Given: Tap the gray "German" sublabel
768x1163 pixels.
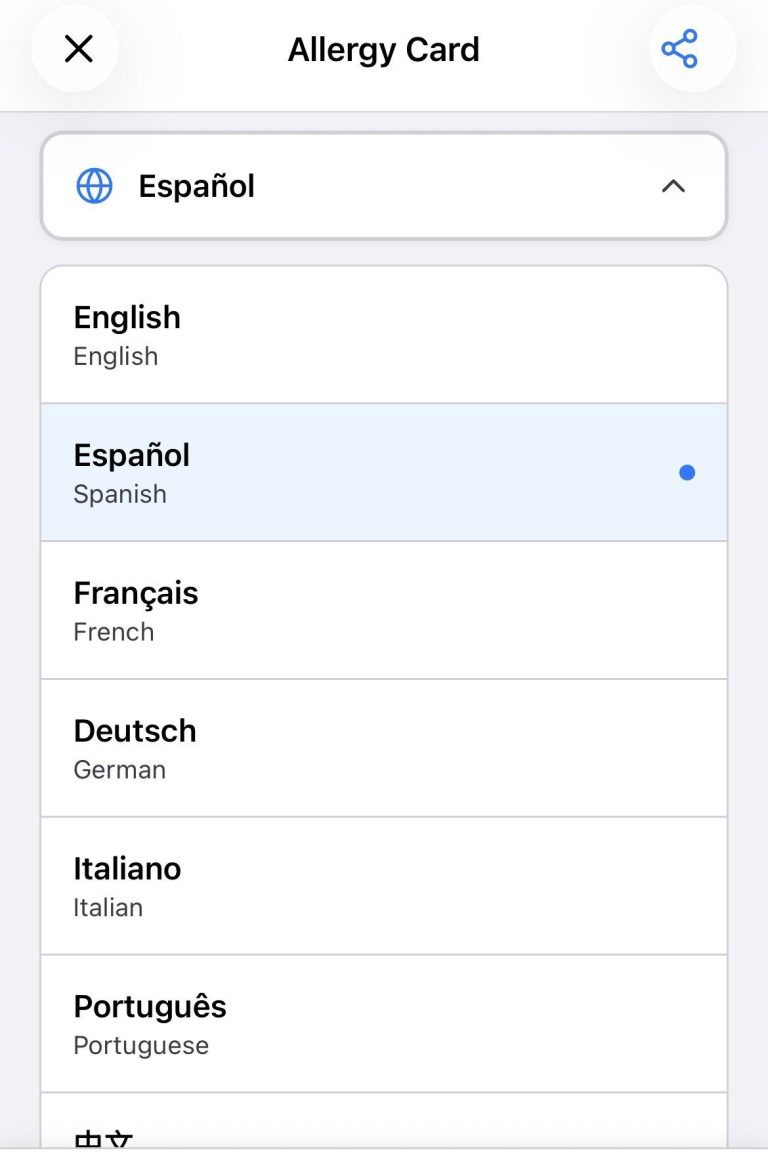Looking at the screenshot, I should tap(120, 770).
